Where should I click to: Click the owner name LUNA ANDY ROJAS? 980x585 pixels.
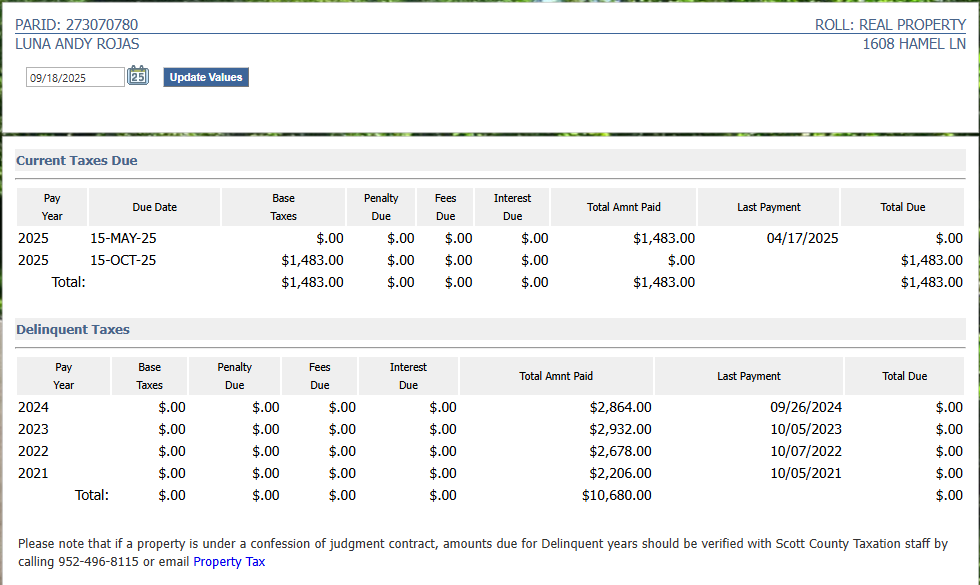click(77, 44)
